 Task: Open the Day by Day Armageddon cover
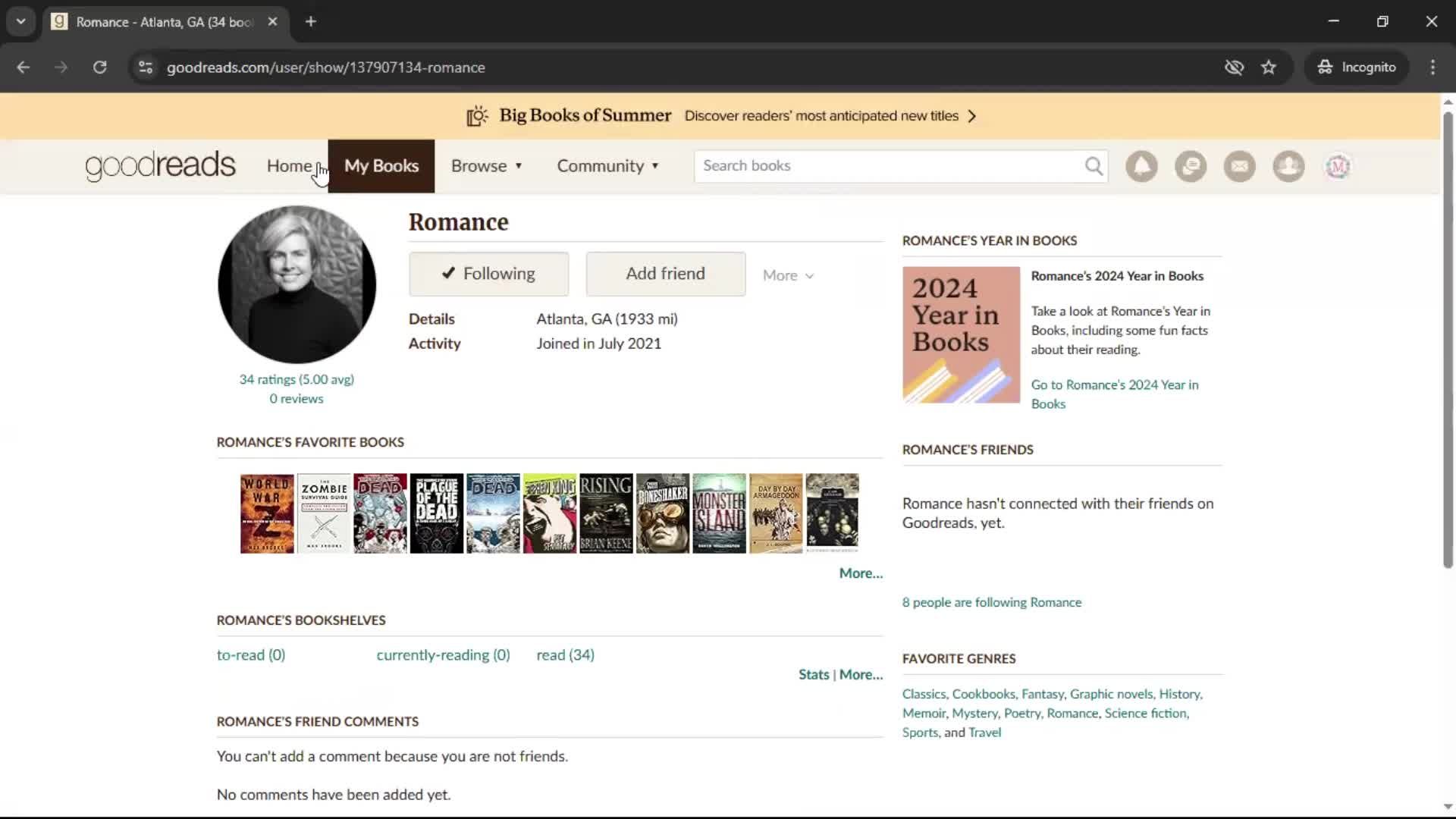(x=776, y=513)
